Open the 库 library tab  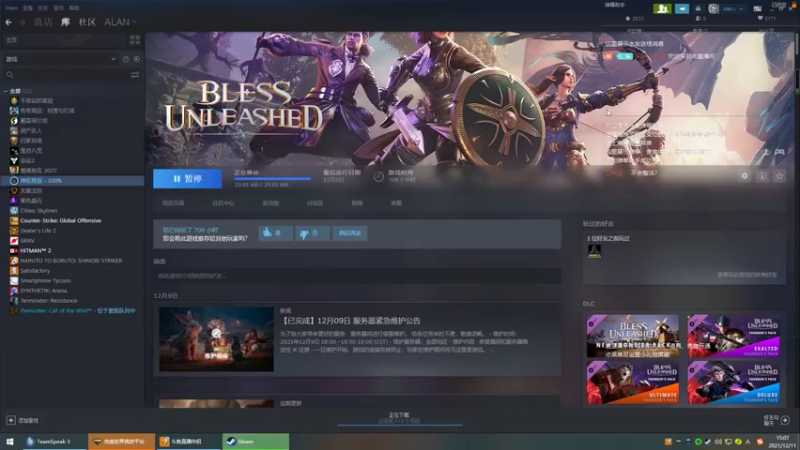[65, 22]
